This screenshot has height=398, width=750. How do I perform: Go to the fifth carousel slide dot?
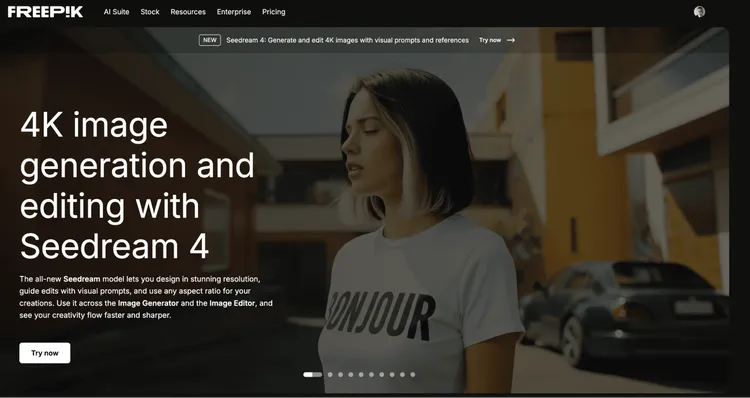[361, 375]
